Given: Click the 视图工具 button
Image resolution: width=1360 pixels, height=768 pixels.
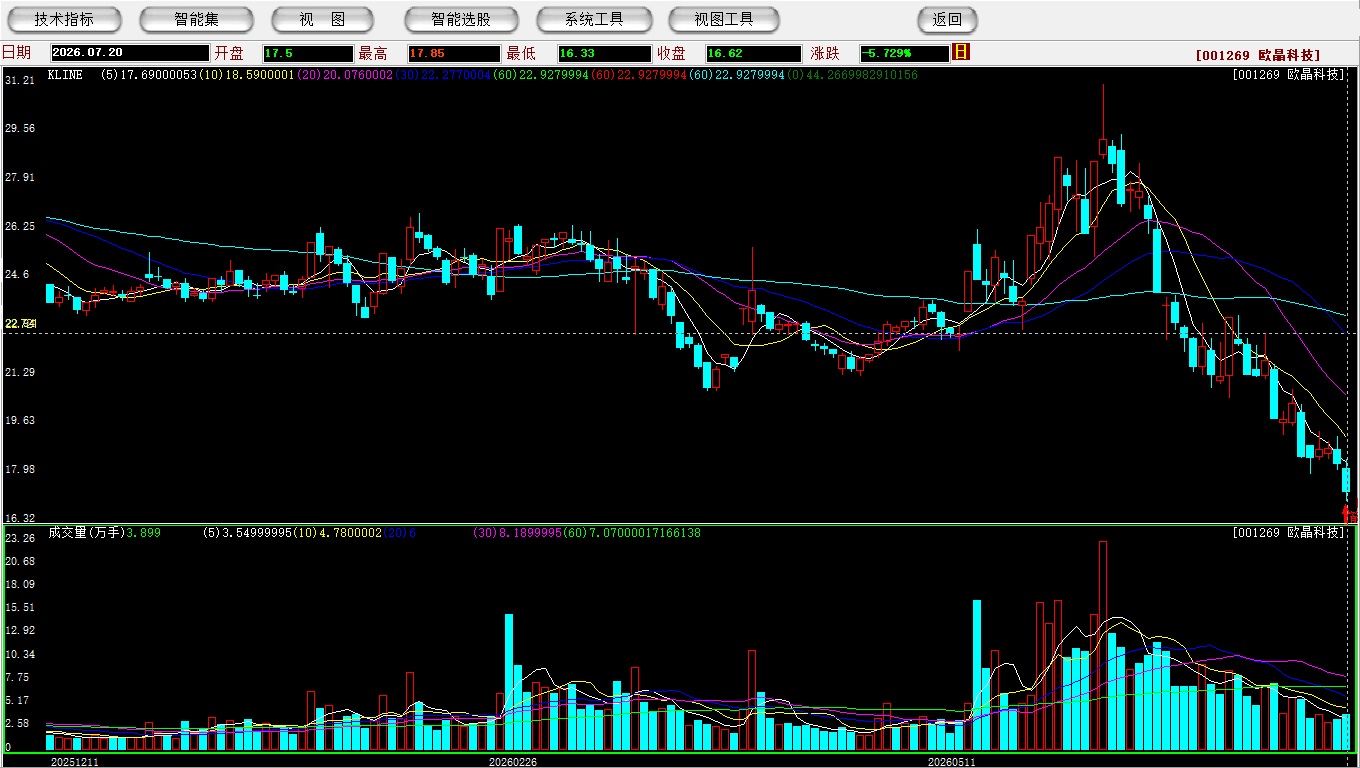Looking at the screenshot, I should pos(724,19).
